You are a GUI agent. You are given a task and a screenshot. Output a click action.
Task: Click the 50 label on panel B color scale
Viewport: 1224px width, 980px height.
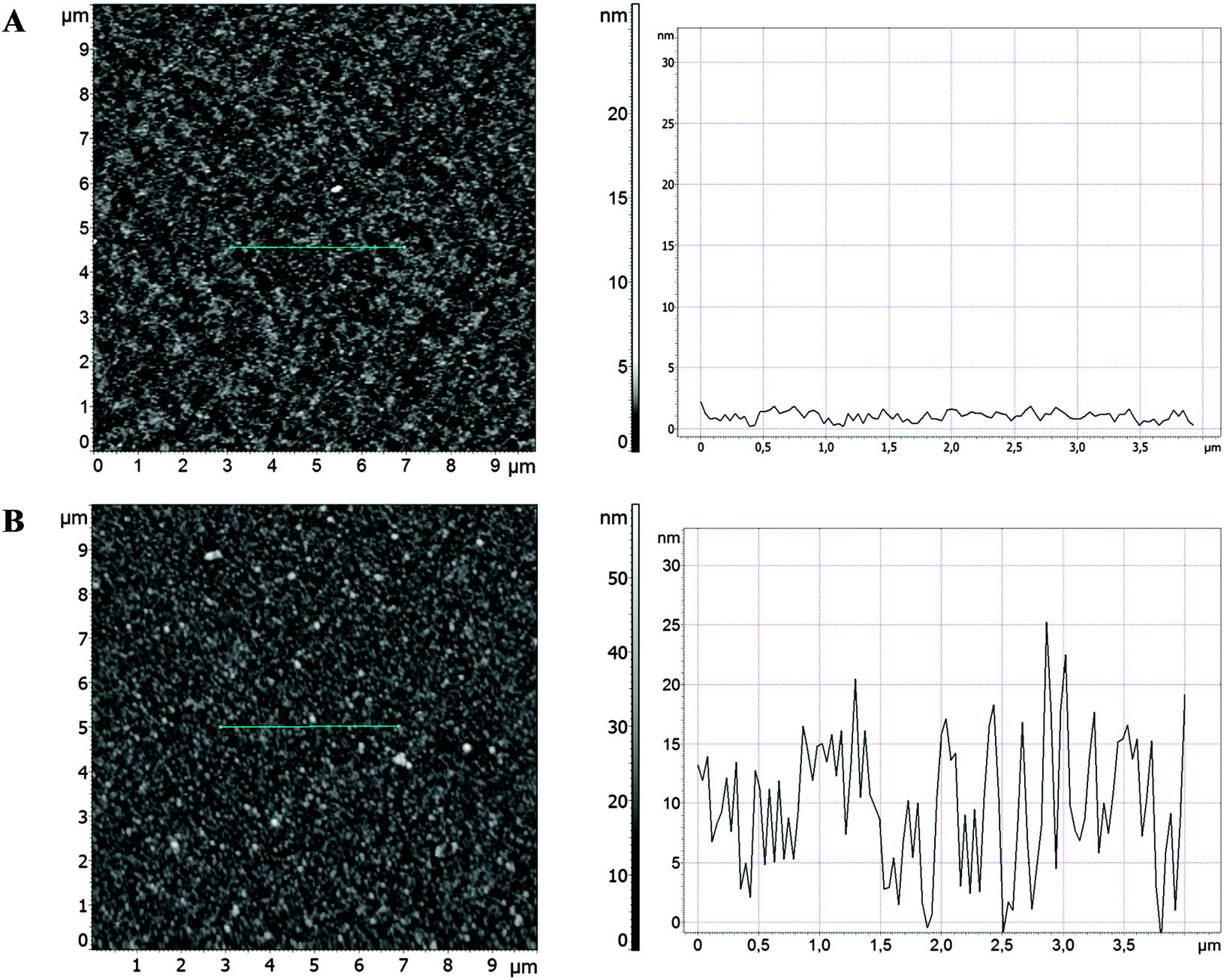616,578
